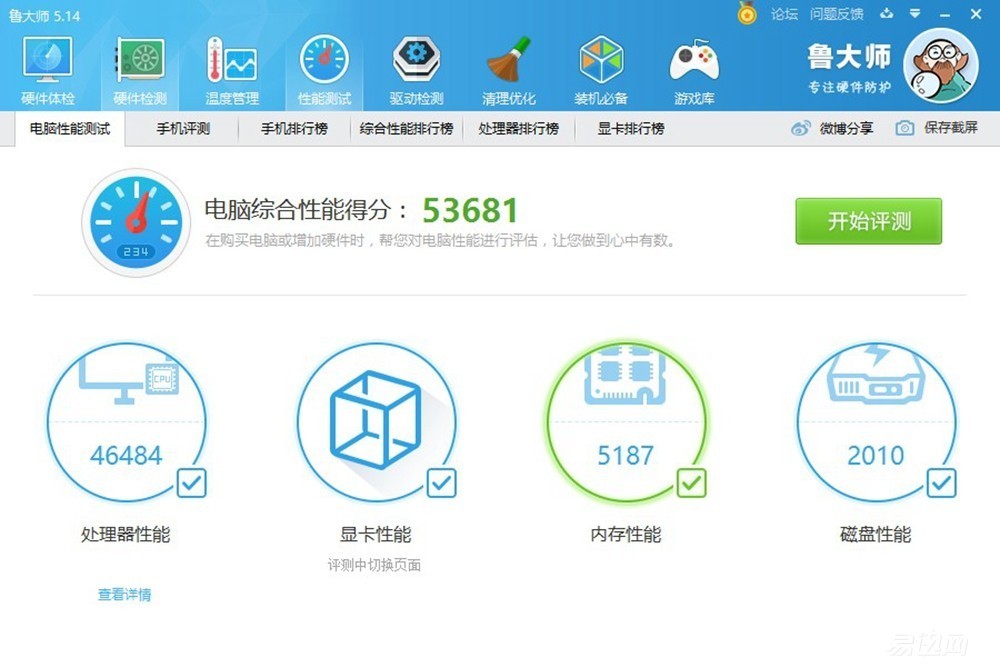Select 性能测试 gauge icon
The height and width of the screenshot is (667, 1000).
(x=324, y=59)
